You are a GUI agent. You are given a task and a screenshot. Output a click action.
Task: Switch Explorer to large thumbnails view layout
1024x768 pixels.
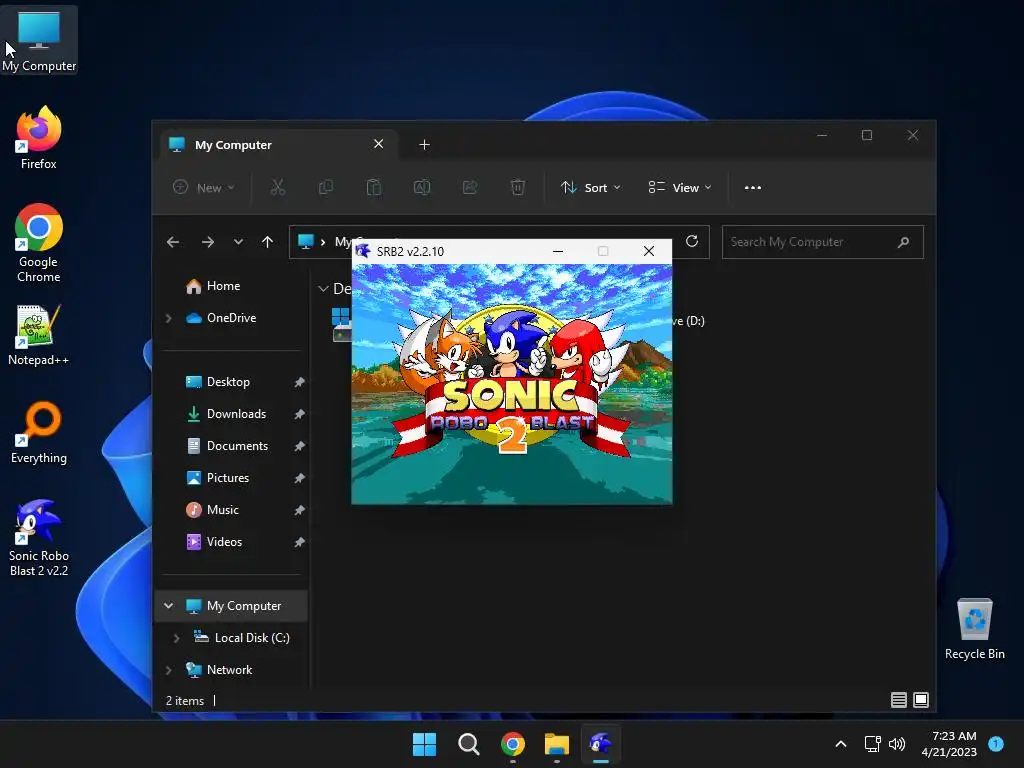pos(921,700)
